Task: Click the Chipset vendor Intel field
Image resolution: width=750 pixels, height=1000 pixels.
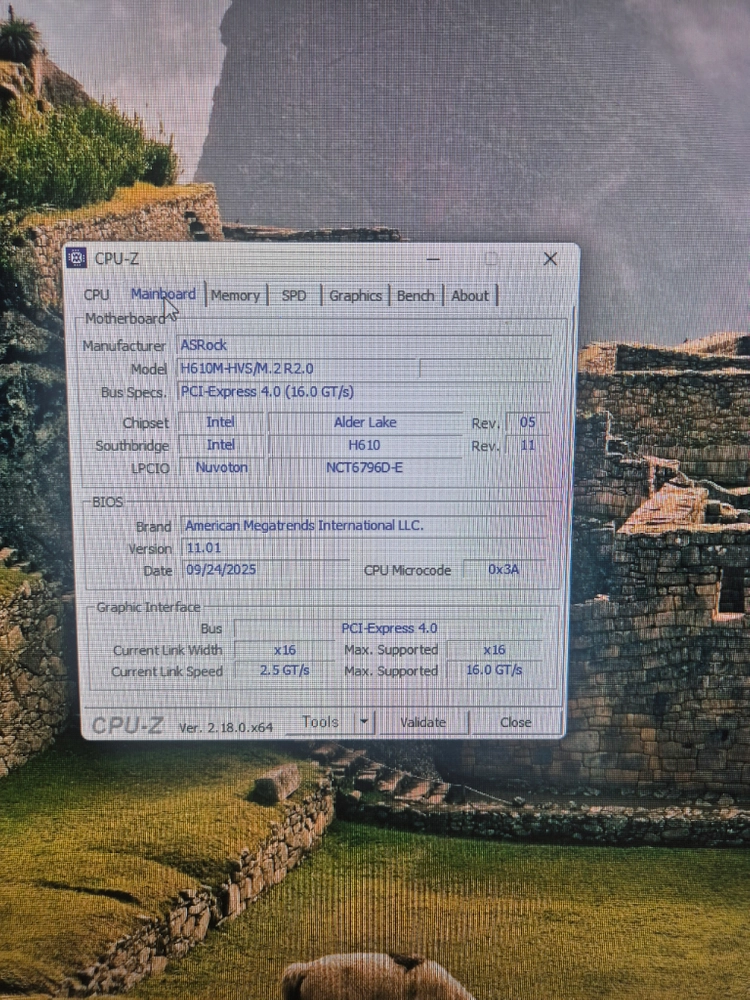Action: point(221,422)
